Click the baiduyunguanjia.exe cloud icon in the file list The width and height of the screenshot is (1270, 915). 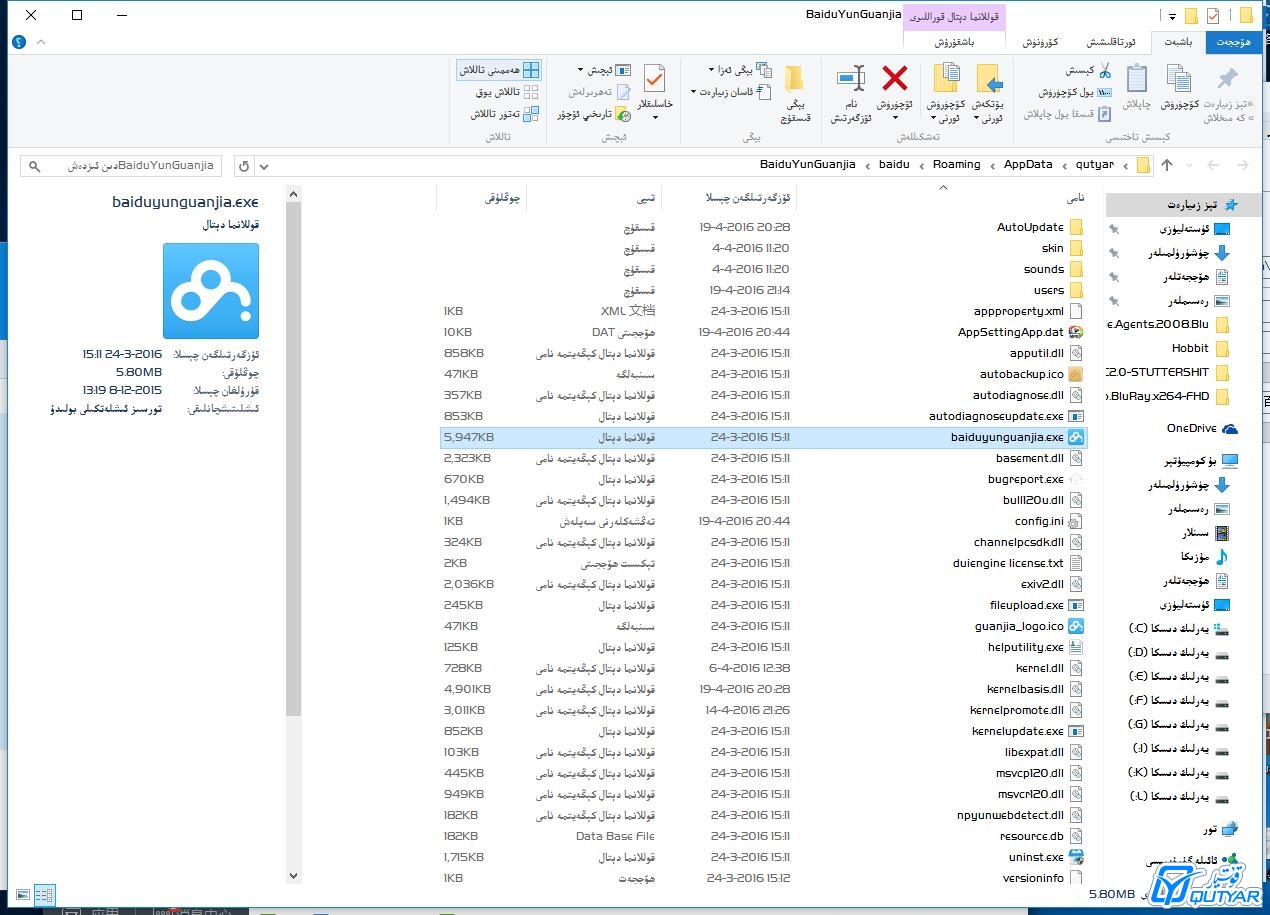(1076, 437)
